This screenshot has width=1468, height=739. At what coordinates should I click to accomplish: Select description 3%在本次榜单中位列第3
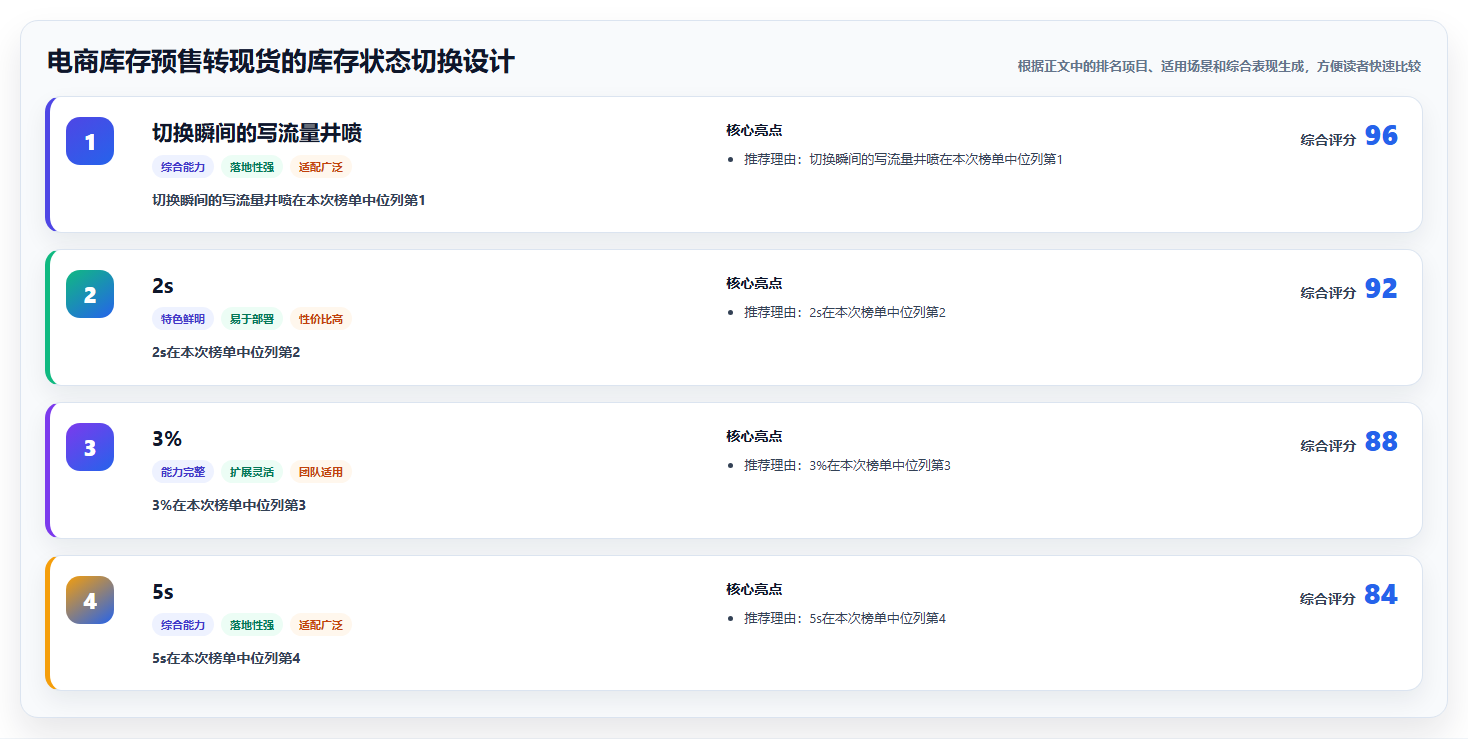229,505
